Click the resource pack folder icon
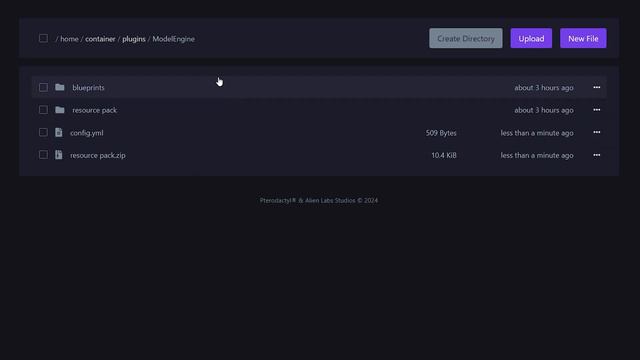The image size is (640, 360). pyautogui.click(x=60, y=110)
